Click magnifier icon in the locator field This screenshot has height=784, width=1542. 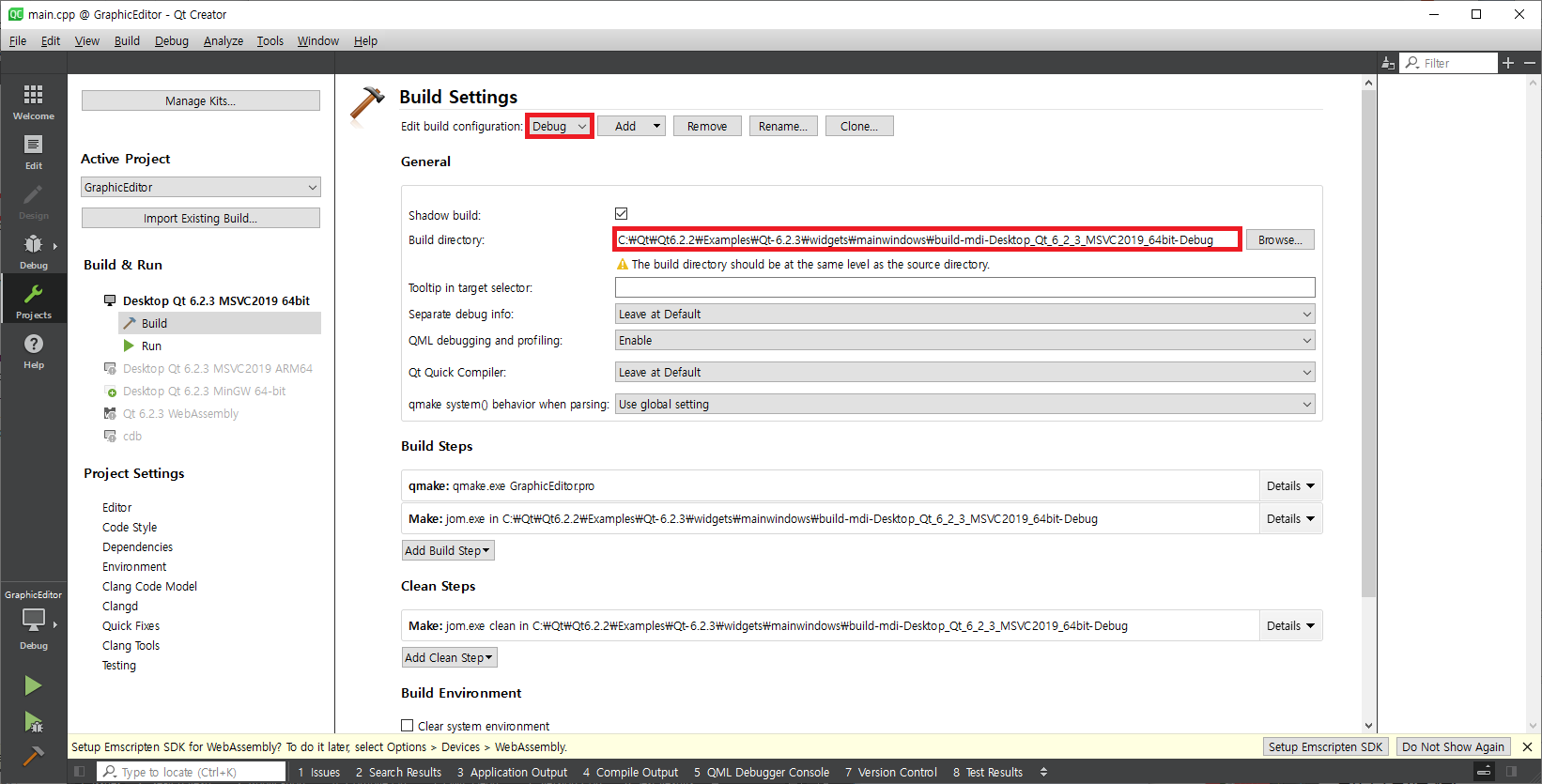[110, 772]
